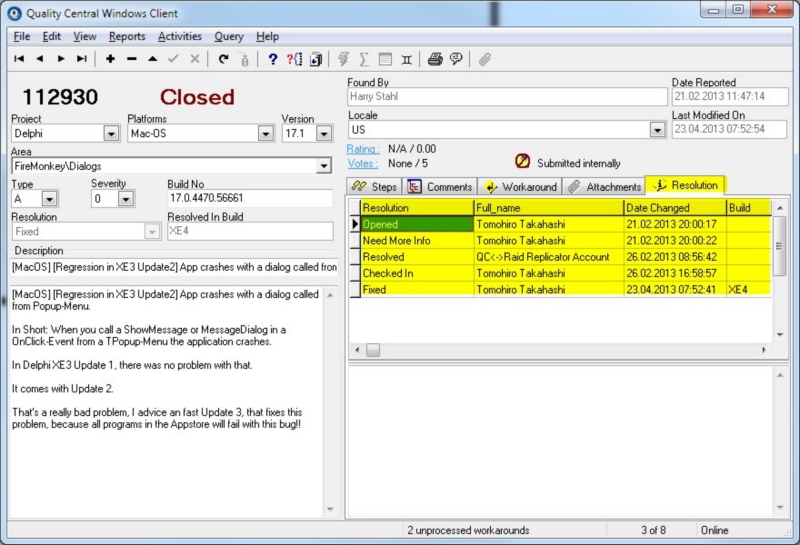Click the resolution grid vertical scrollbar thumb
Screen dimensions: 800x545
click(780, 245)
